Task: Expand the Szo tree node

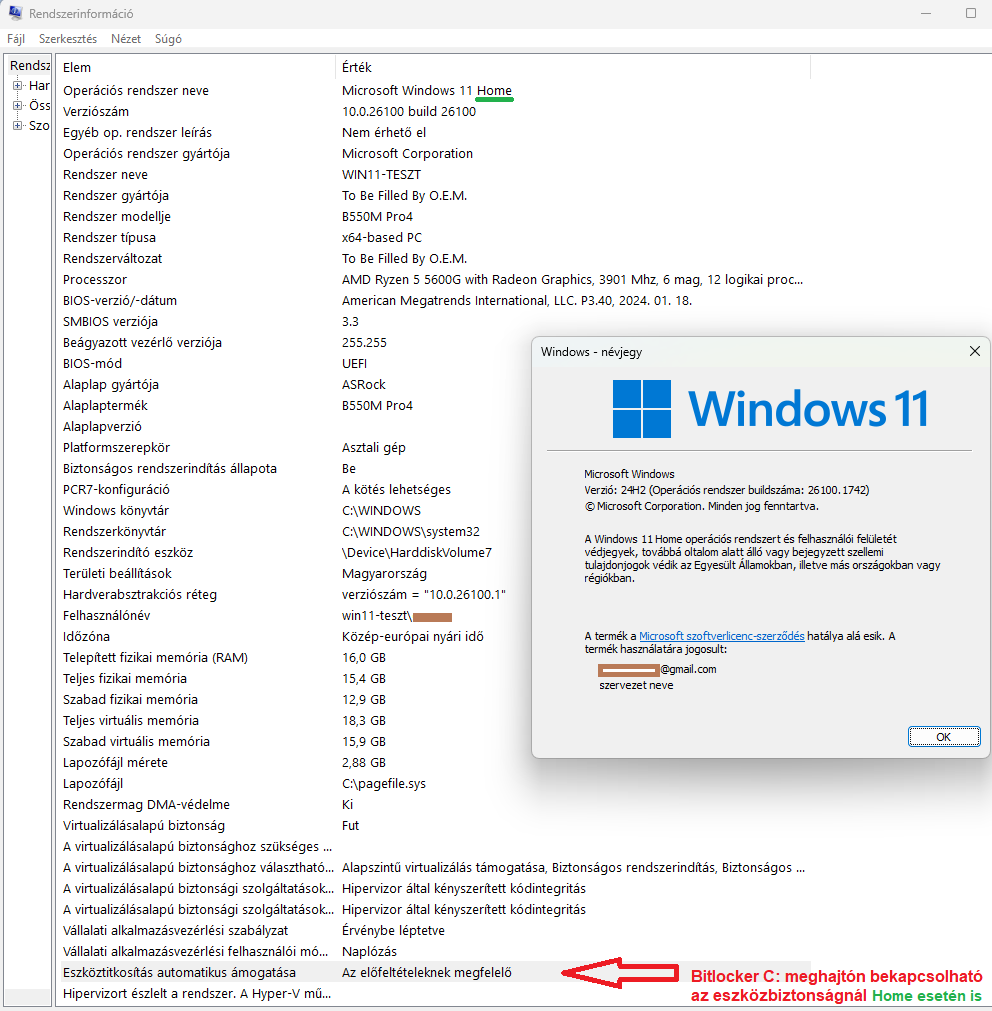Action: point(17,125)
